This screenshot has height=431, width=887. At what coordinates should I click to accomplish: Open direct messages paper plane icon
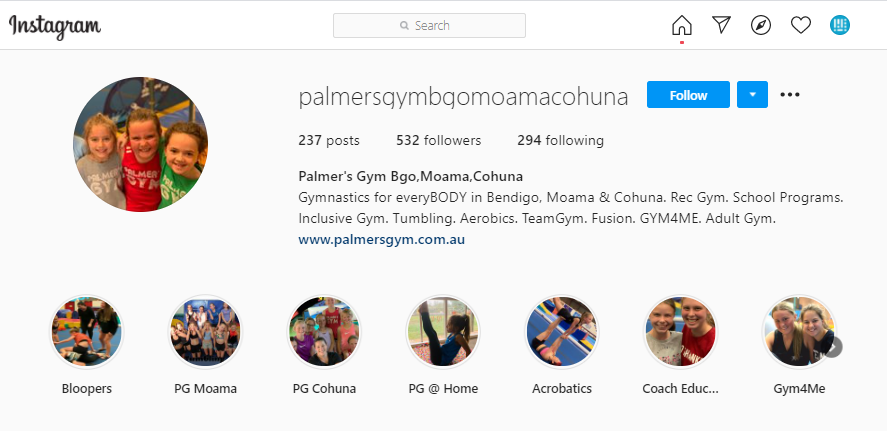721,25
